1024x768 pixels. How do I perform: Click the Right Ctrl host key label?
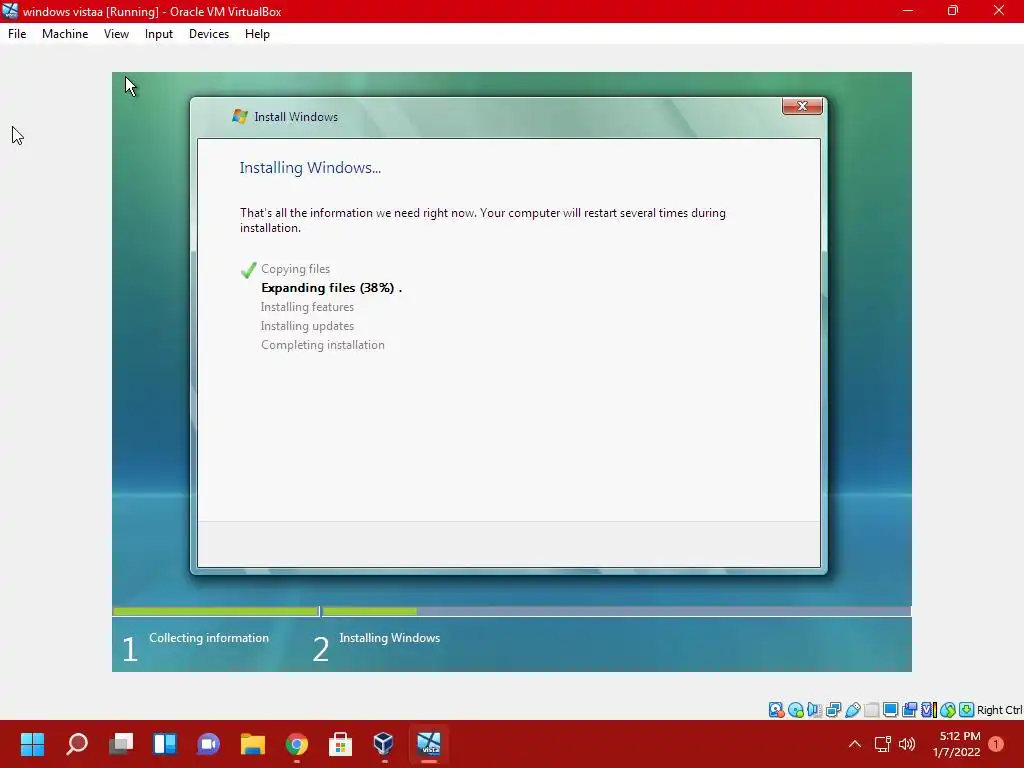click(x=1000, y=710)
